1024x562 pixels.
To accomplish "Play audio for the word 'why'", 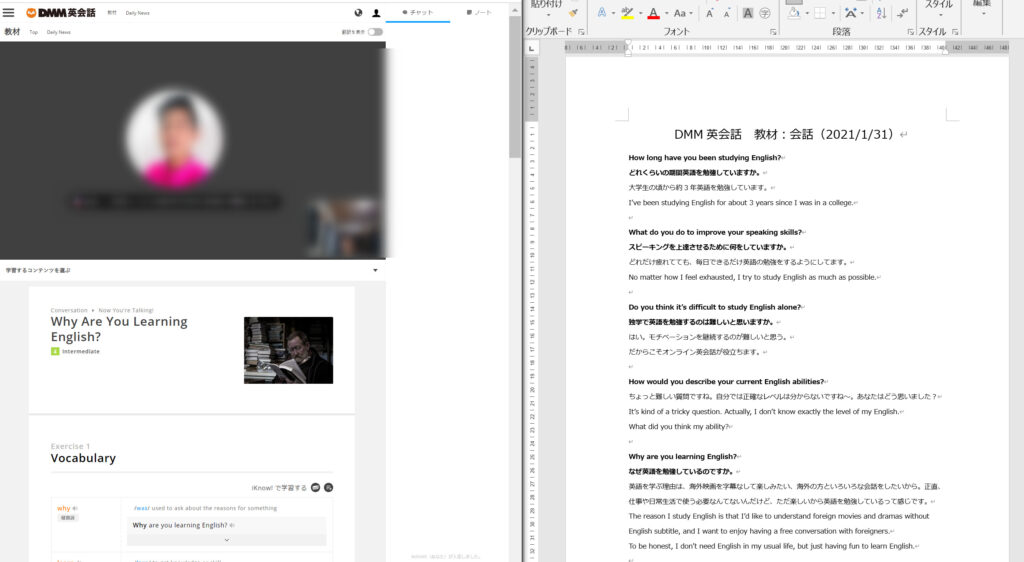I will click(75, 508).
